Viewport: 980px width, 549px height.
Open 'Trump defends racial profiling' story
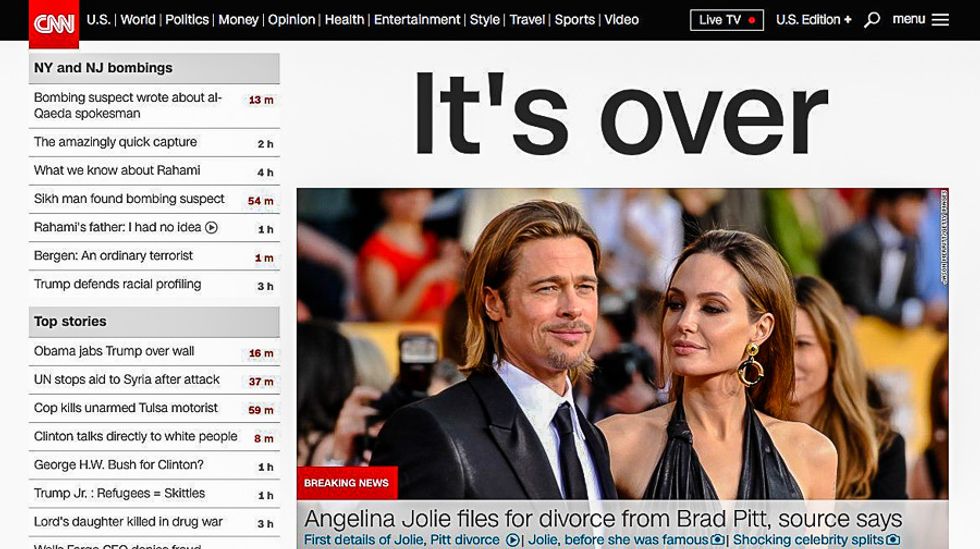117,284
